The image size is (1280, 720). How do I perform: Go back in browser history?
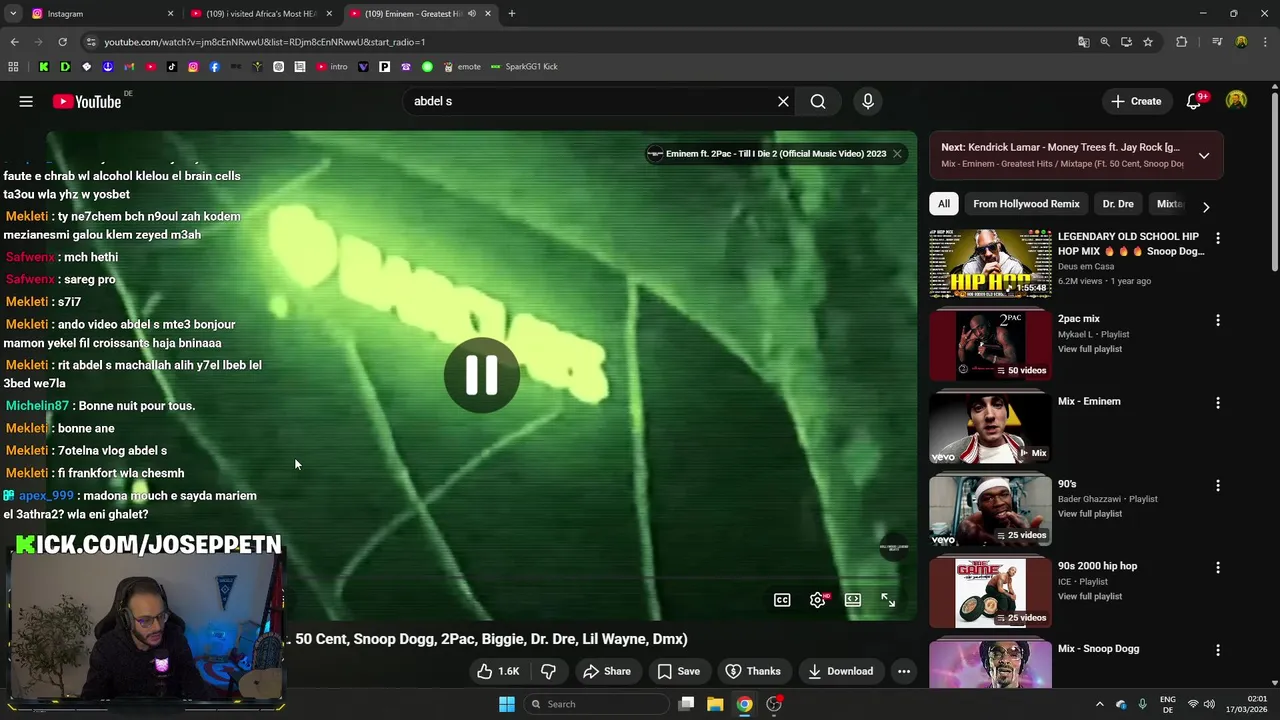pyautogui.click(x=14, y=42)
